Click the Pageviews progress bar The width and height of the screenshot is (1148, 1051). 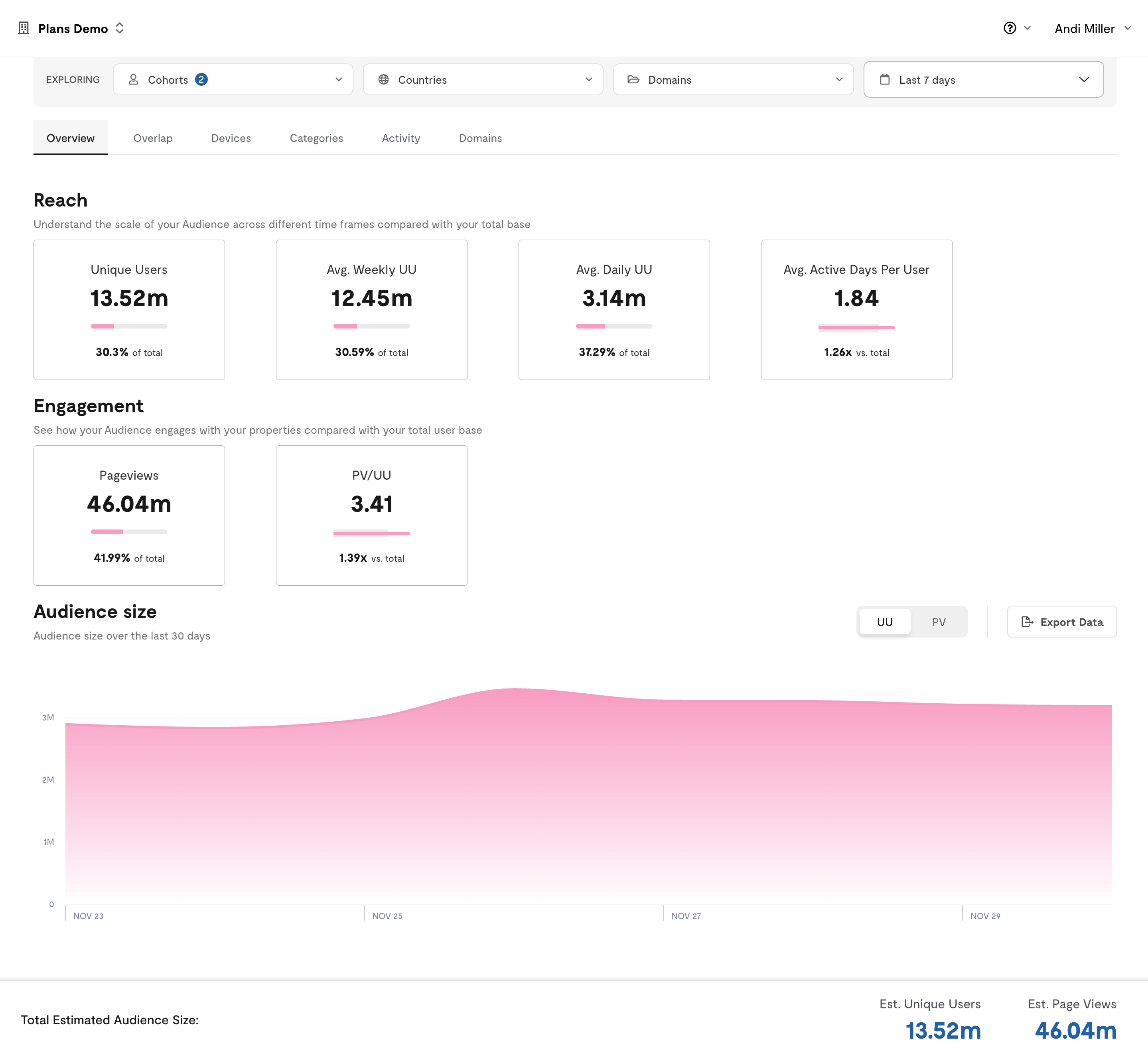click(129, 532)
